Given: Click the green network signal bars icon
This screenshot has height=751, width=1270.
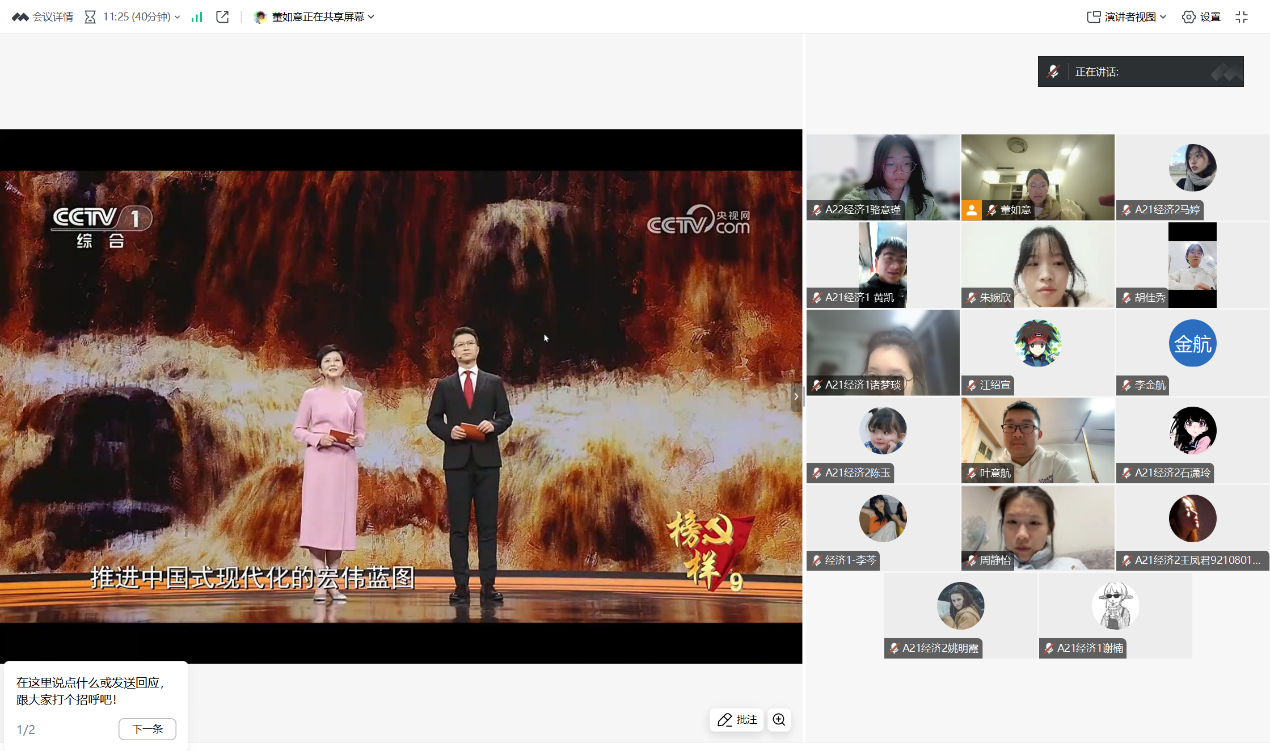Looking at the screenshot, I should point(197,17).
